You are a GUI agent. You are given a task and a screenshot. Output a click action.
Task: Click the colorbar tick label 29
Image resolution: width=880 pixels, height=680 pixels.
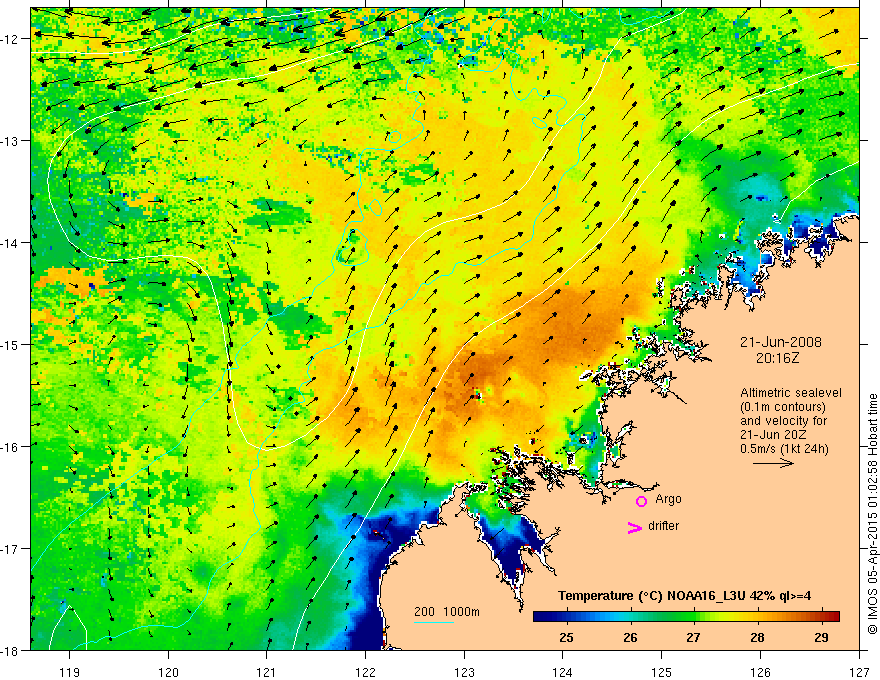821,637
